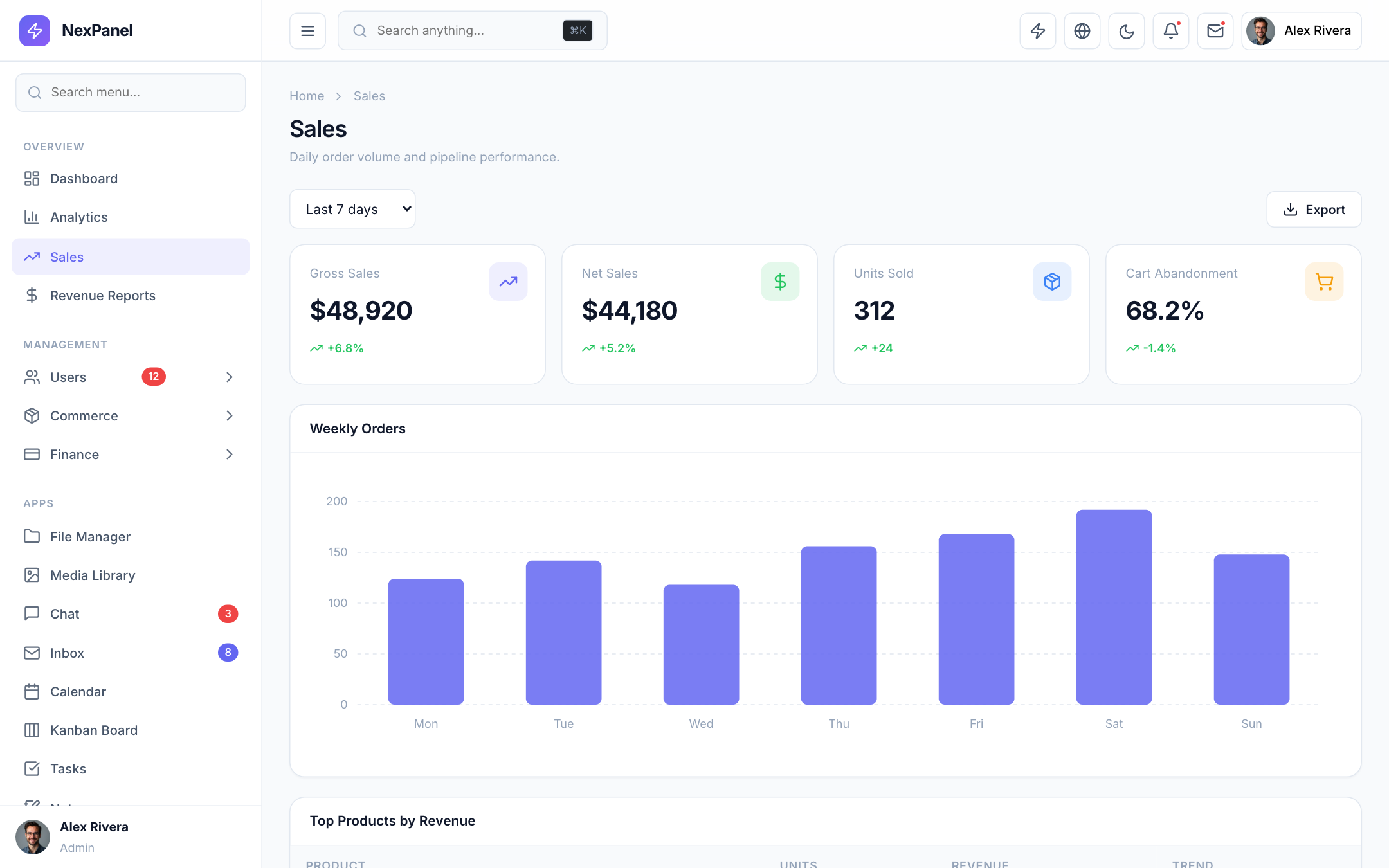
Task: Click the Saturday bar in Weekly Orders
Action: coord(1114,607)
